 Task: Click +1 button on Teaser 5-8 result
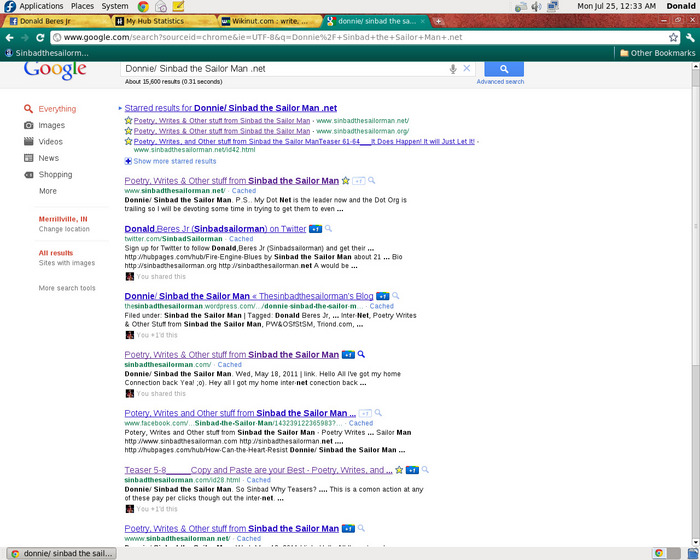coord(412,470)
